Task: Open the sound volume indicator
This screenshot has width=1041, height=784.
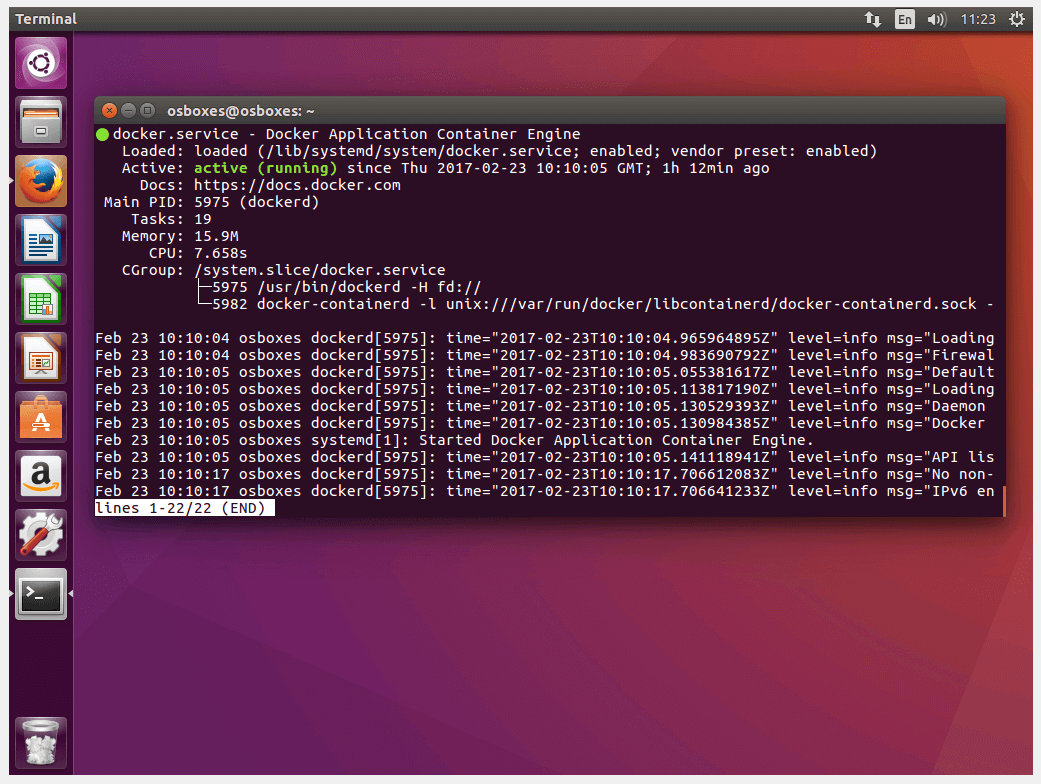Action: (936, 19)
